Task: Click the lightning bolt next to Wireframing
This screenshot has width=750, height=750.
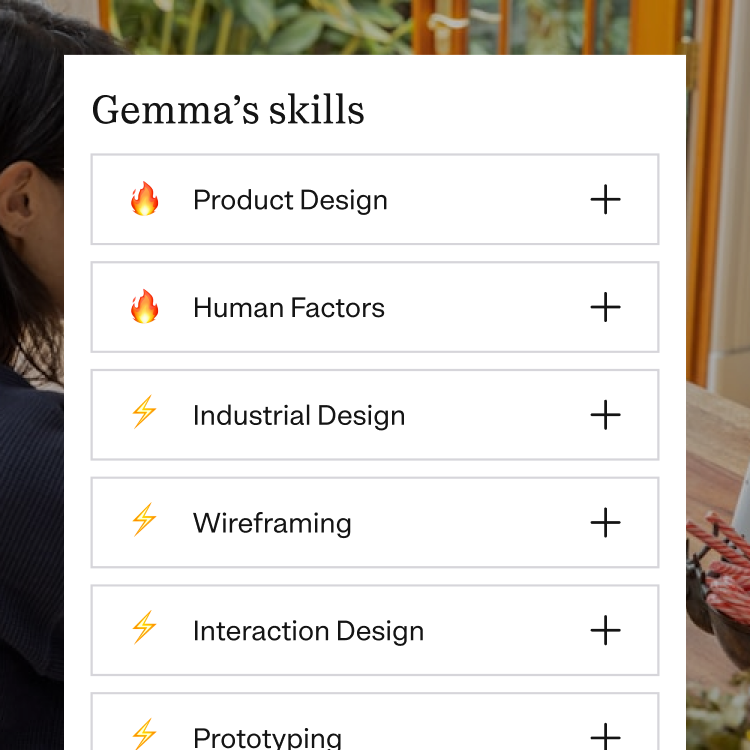Action: click(x=144, y=519)
